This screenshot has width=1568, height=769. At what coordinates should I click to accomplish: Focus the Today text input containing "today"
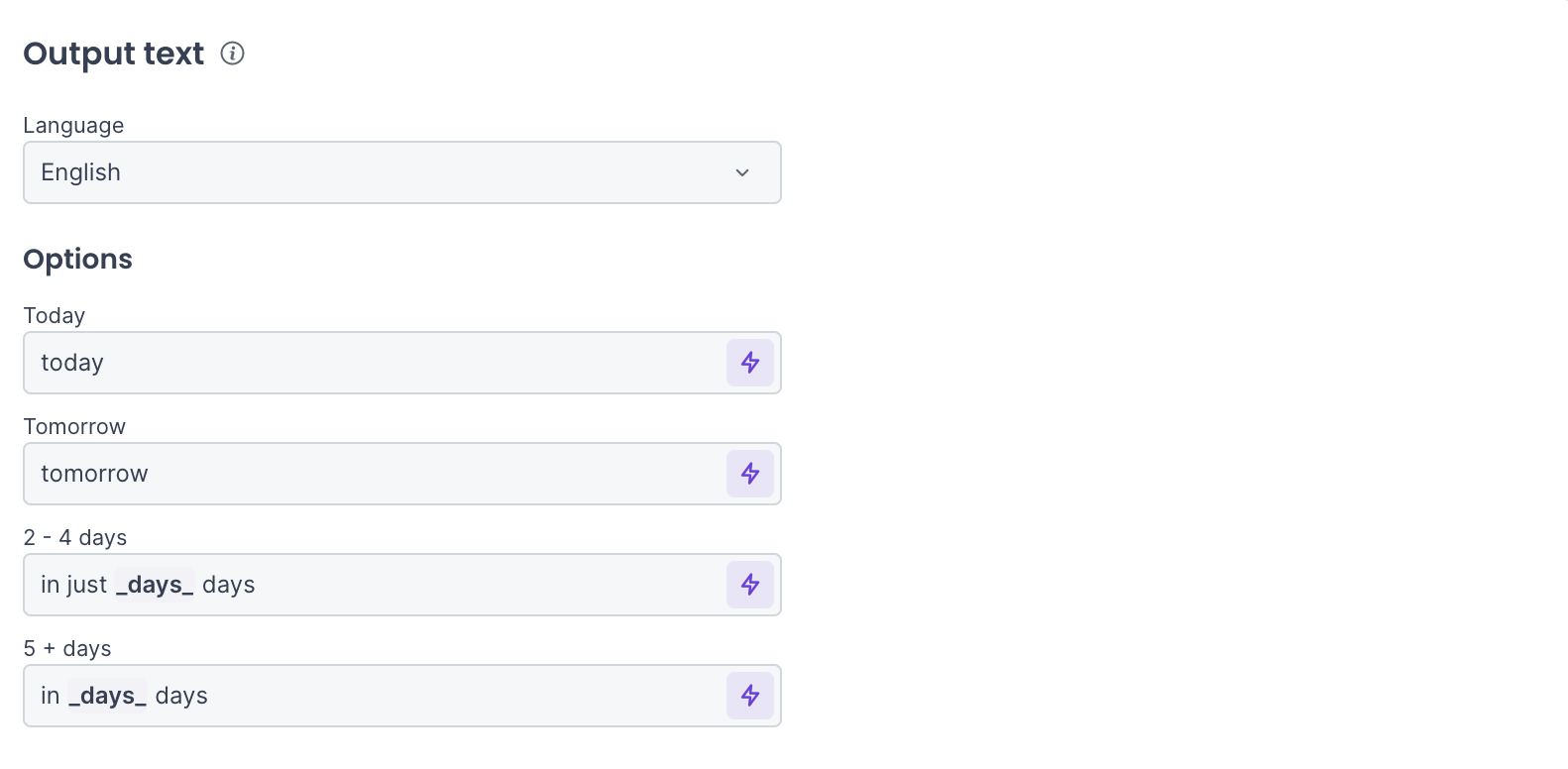point(377,363)
